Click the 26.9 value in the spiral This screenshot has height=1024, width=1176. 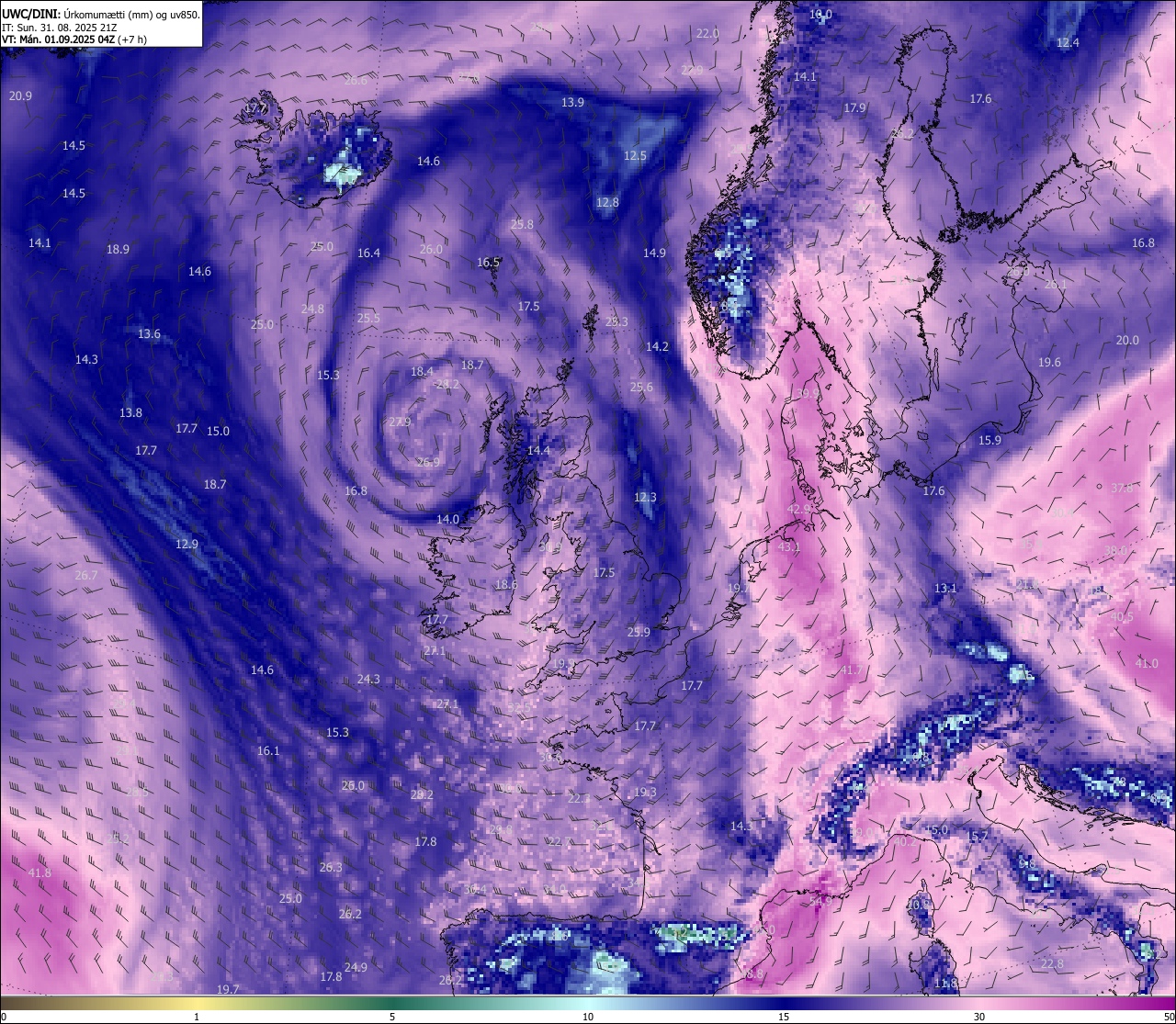click(x=428, y=462)
